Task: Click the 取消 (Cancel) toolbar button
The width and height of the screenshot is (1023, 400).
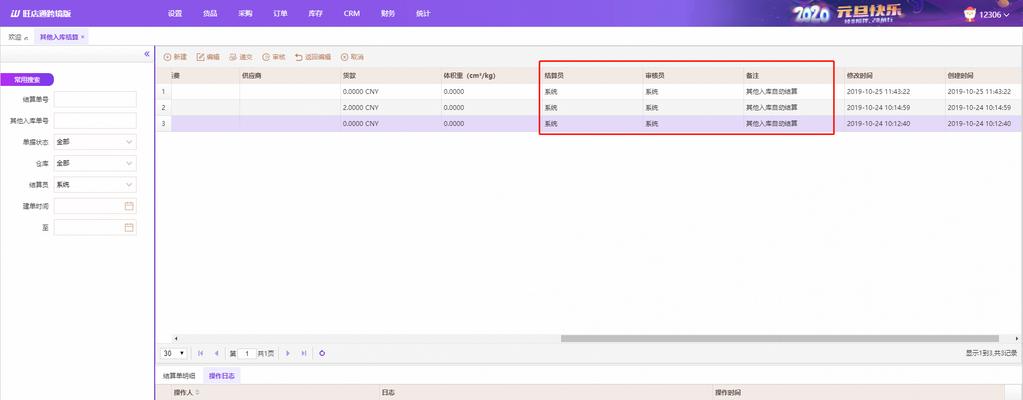Action: pos(352,57)
